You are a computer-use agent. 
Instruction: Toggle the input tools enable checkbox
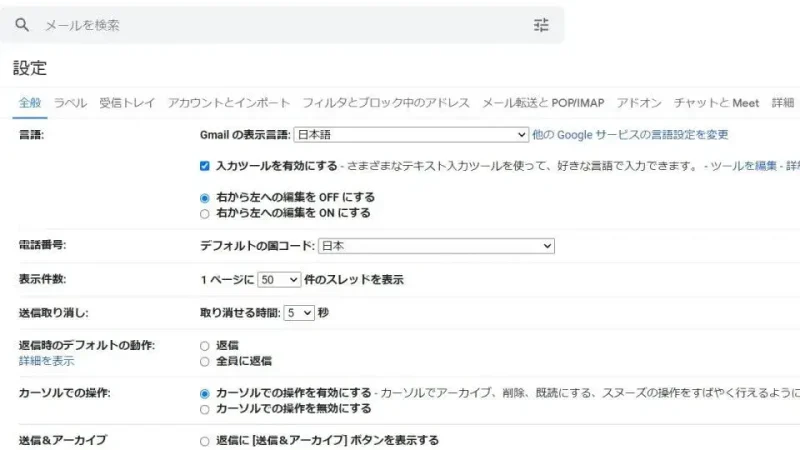tap(205, 166)
